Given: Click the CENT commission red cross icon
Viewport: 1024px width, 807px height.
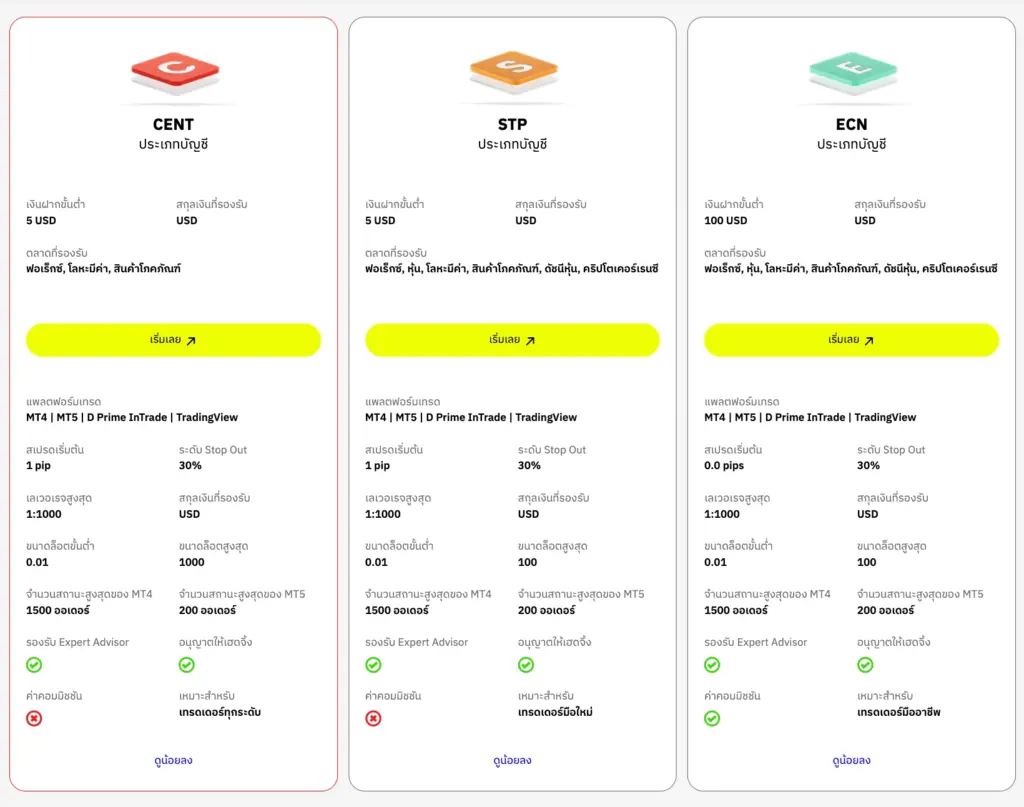Looking at the screenshot, I should point(34,718).
